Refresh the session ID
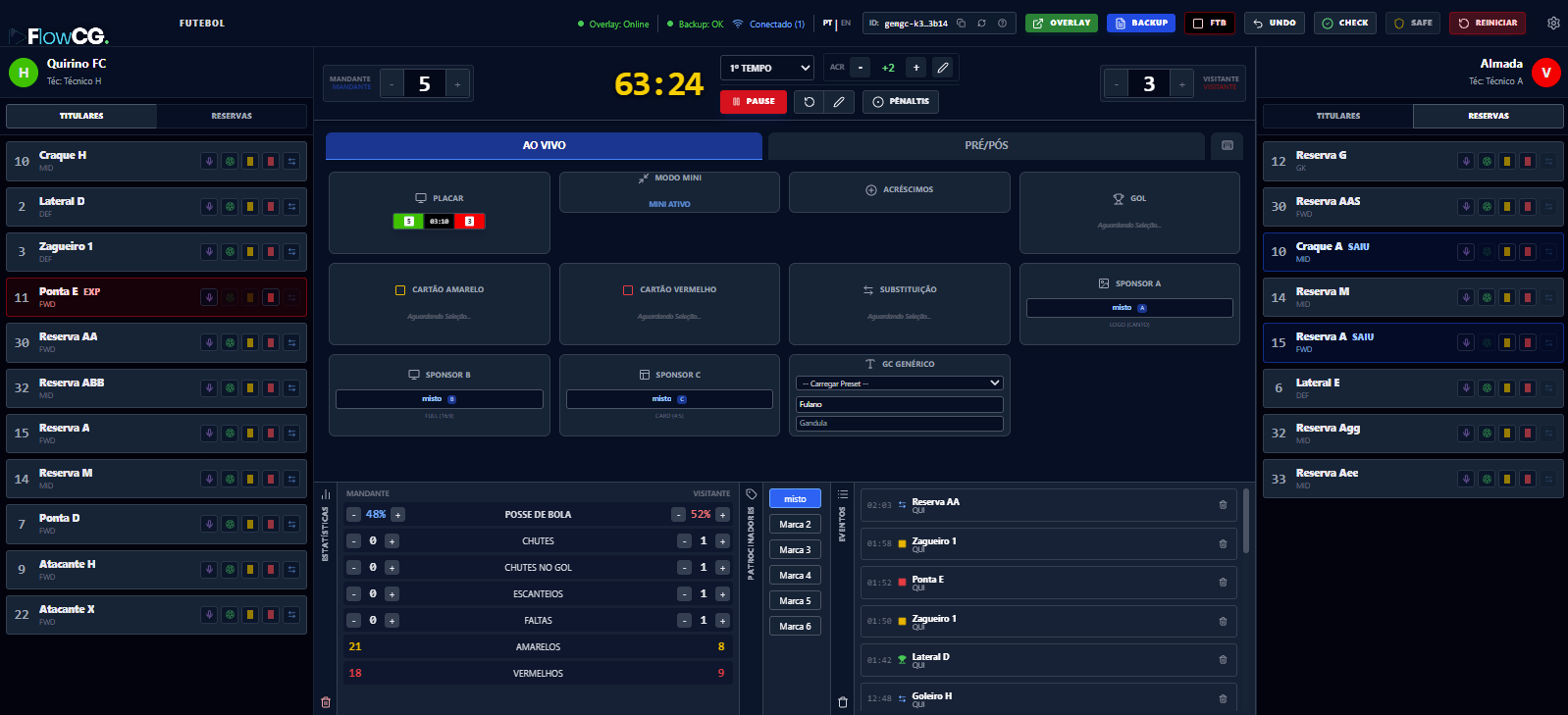 pyautogui.click(x=981, y=24)
